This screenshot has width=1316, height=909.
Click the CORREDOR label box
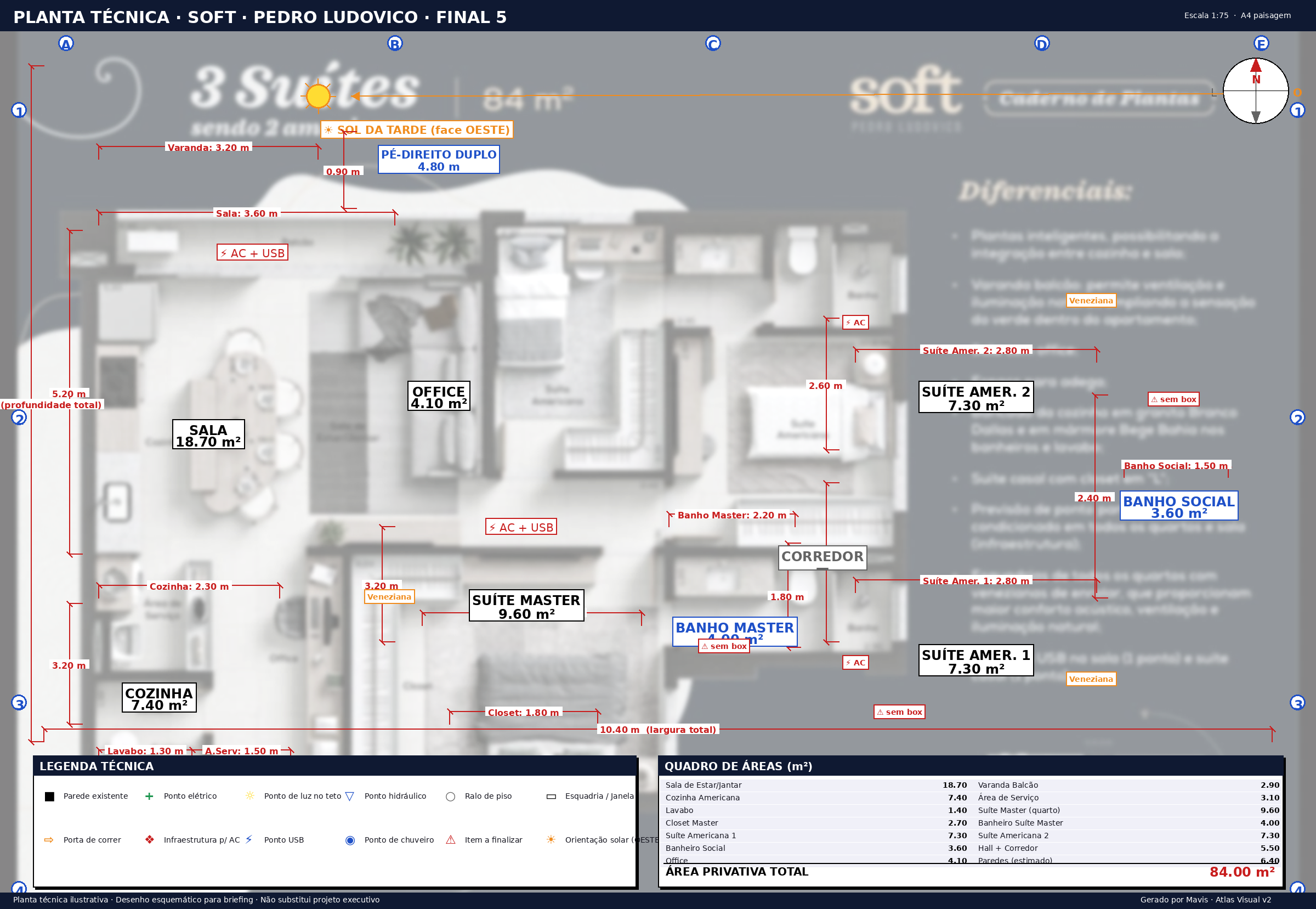[x=822, y=557]
